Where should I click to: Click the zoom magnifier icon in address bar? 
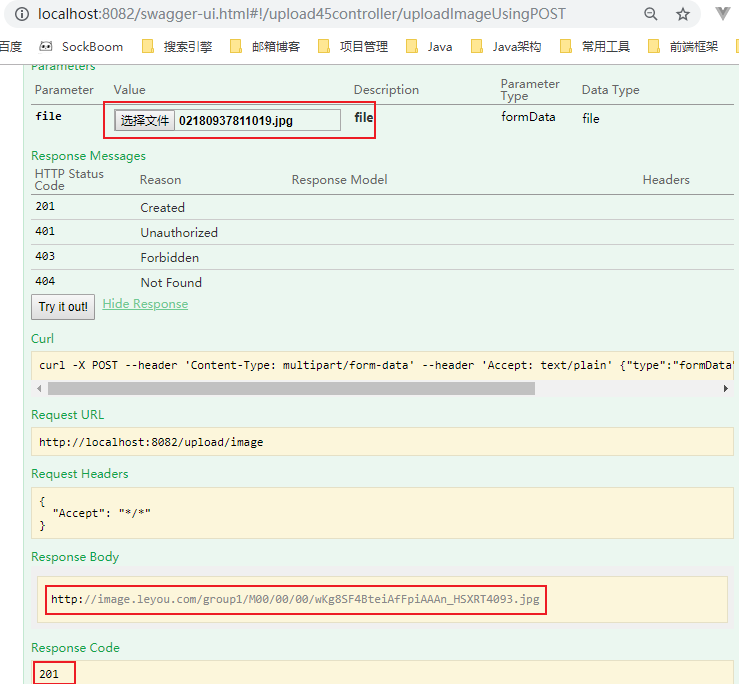coord(651,14)
